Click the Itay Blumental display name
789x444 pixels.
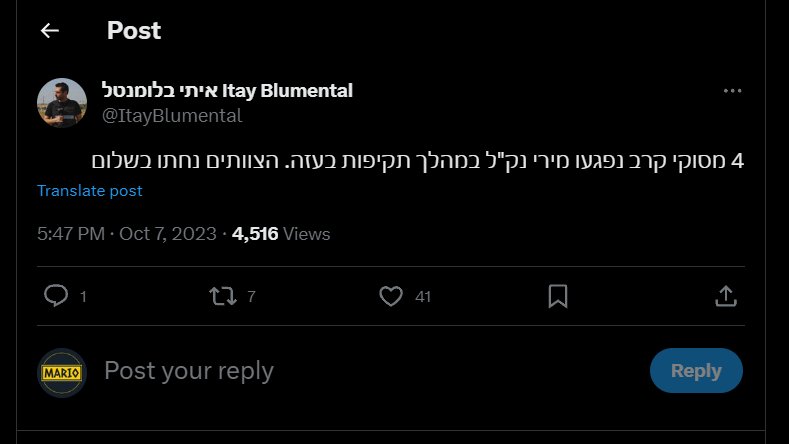tap(227, 91)
